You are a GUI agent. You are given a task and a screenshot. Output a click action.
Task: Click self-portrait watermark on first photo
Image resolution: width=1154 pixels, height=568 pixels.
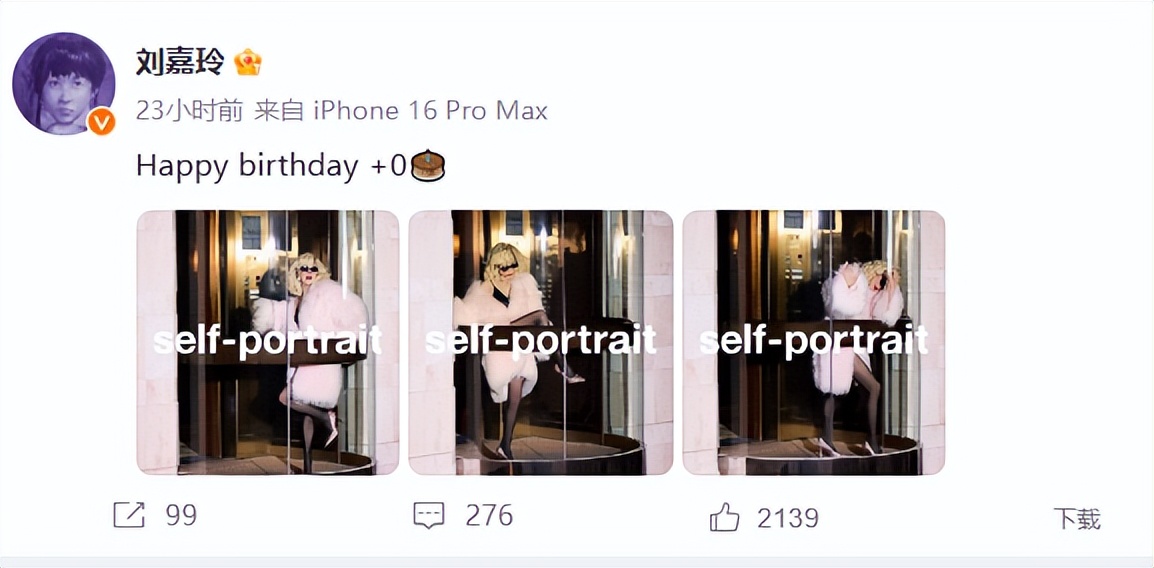click(267, 342)
